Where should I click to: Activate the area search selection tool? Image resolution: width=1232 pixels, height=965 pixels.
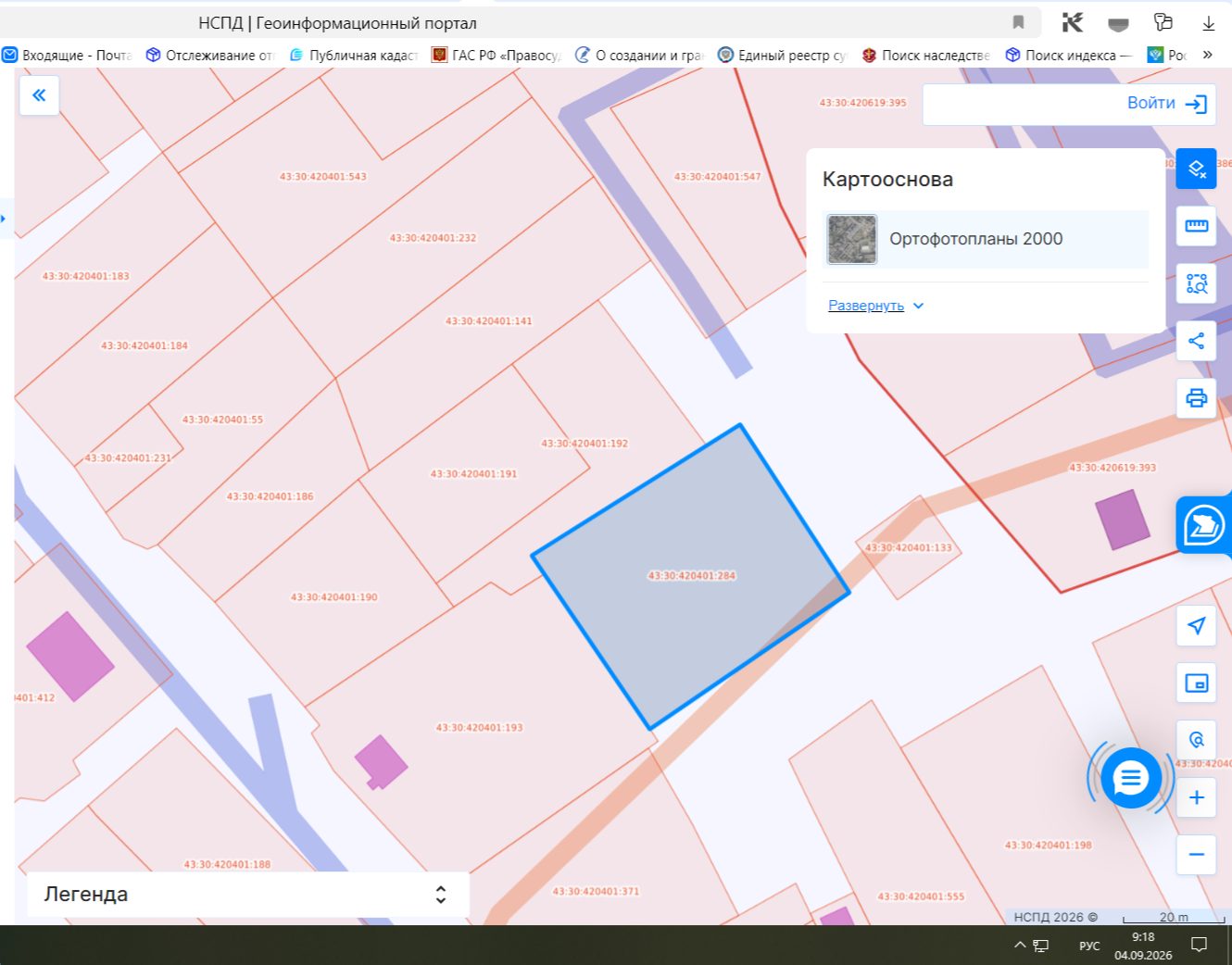[x=1196, y=283]
